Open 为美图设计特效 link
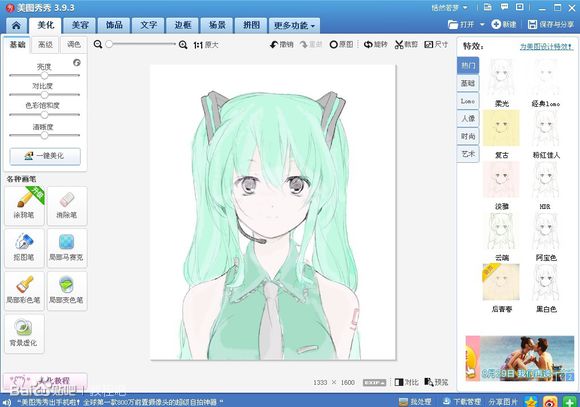 [546, 47]
